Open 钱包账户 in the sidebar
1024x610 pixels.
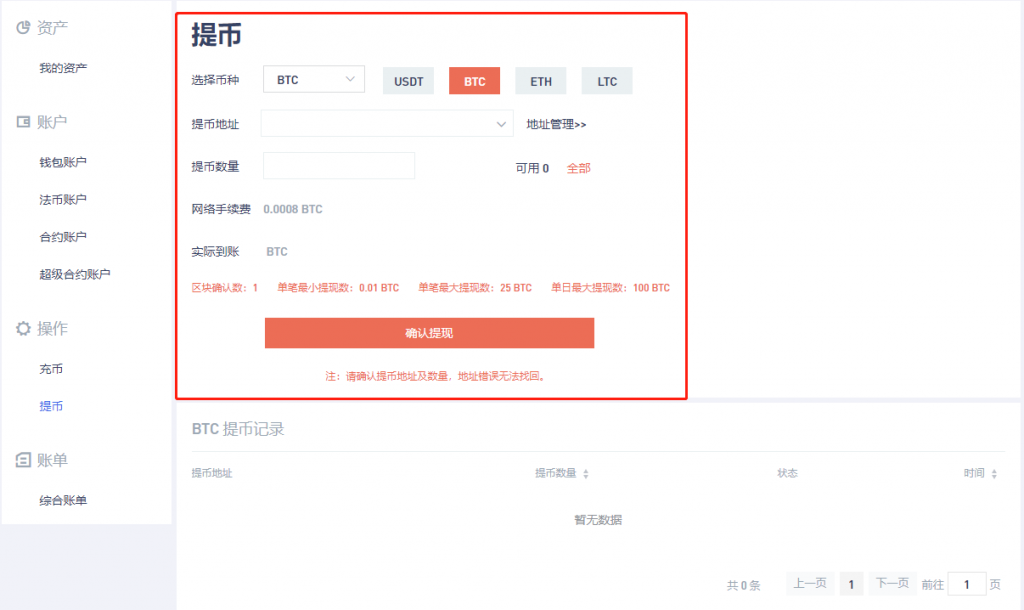click(63, 162)
